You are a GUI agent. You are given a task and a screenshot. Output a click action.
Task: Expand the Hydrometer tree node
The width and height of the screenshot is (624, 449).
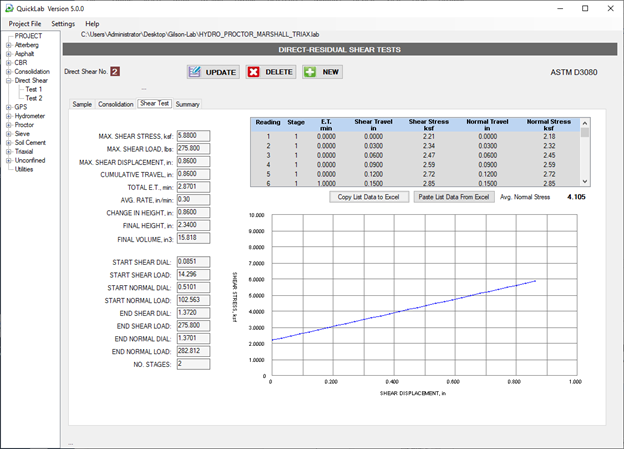pyautogui.click(x=8, y=116)
